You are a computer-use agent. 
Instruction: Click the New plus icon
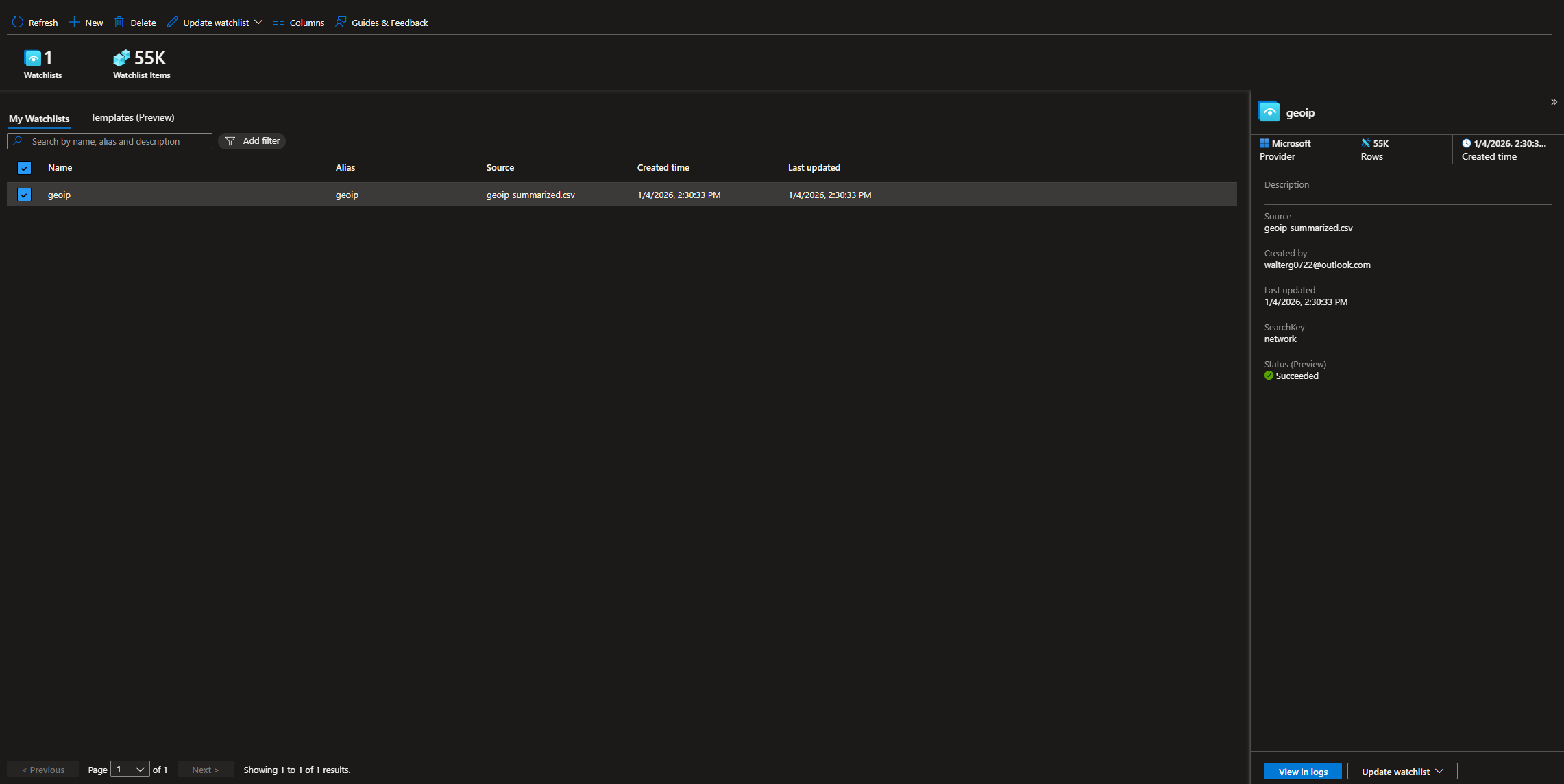(x=74, y=23)
